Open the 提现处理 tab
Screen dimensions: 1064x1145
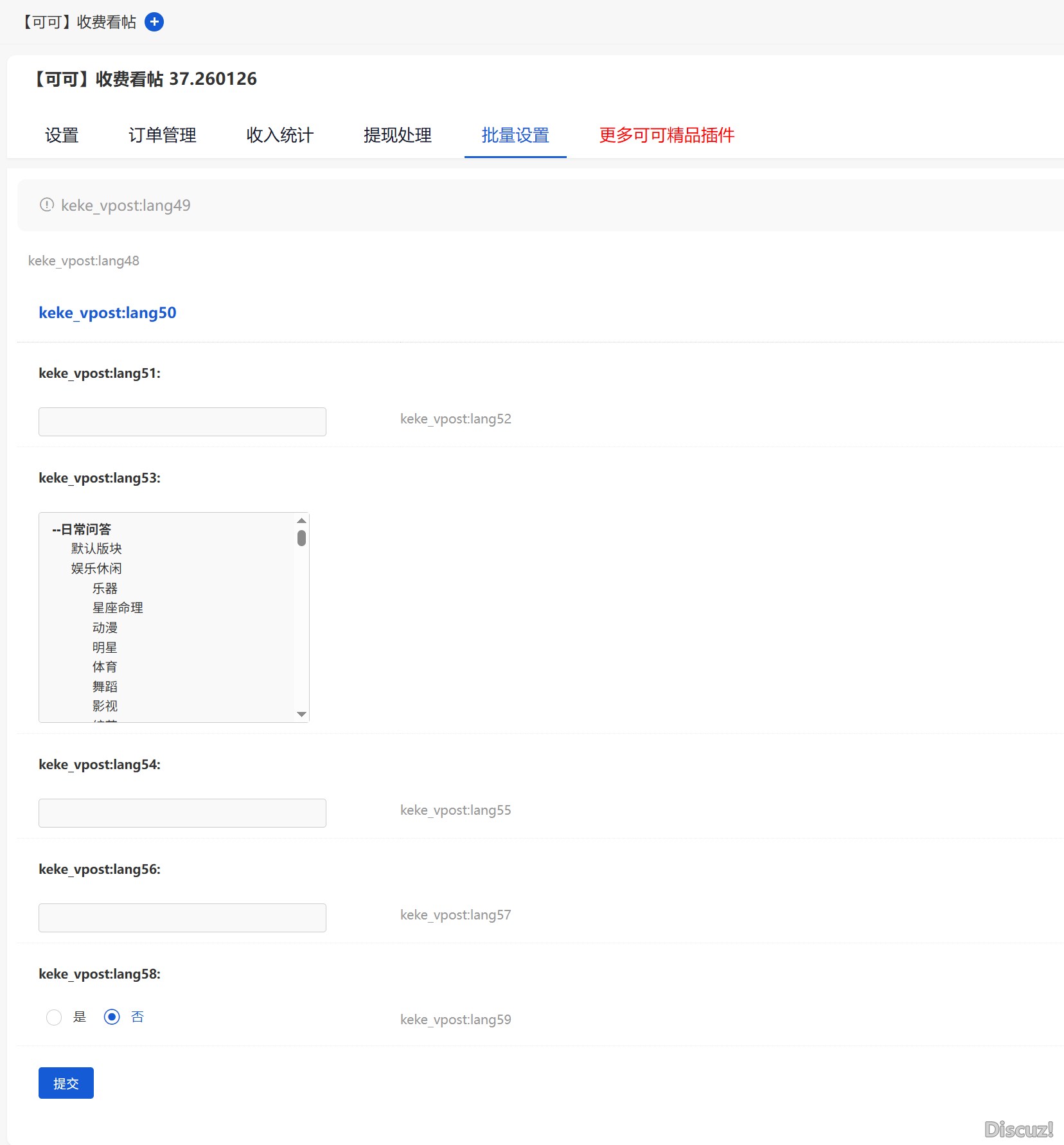(x=398, y=135)
